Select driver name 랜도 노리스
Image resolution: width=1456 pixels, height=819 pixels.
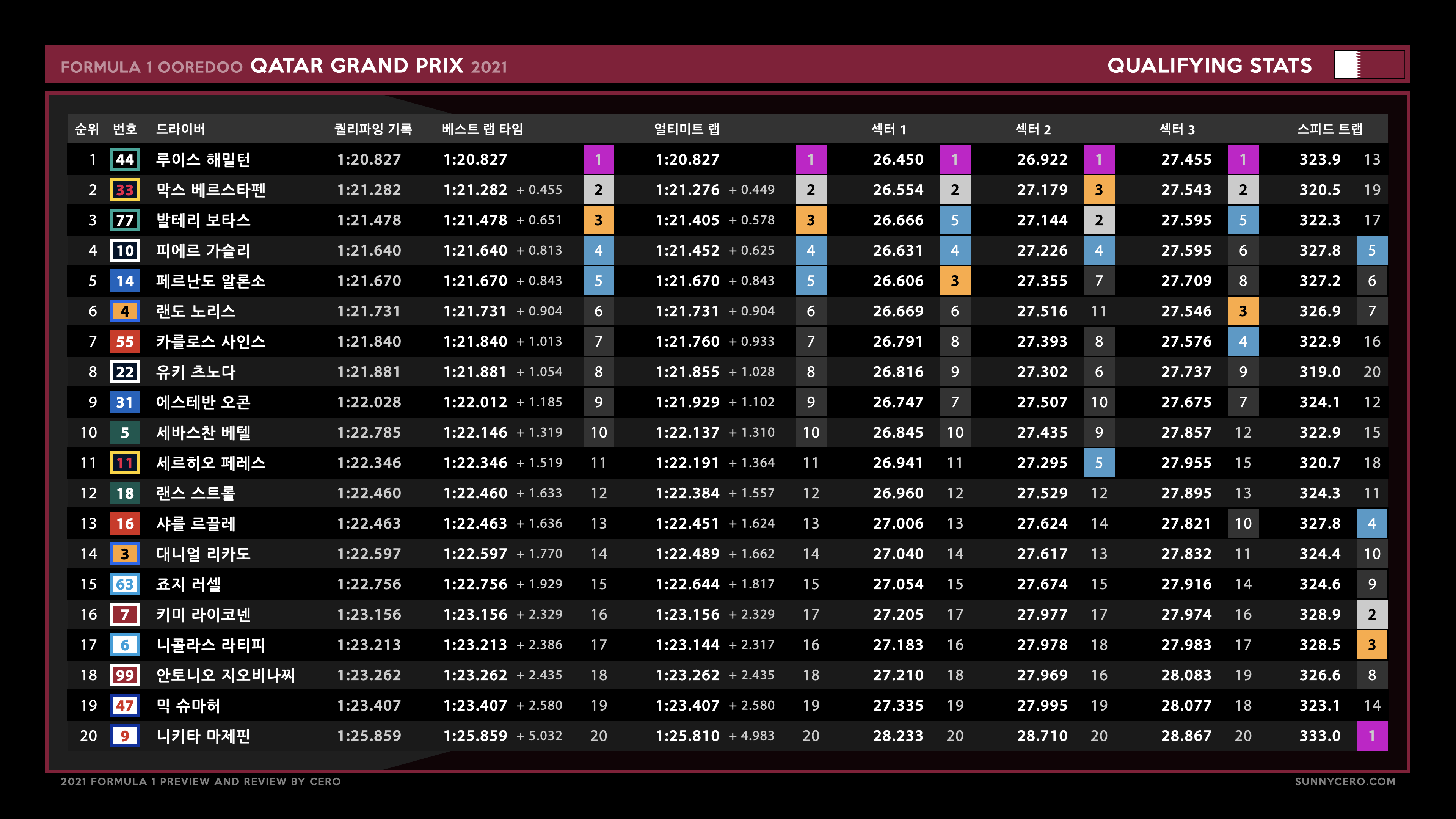tap(196, 311)
